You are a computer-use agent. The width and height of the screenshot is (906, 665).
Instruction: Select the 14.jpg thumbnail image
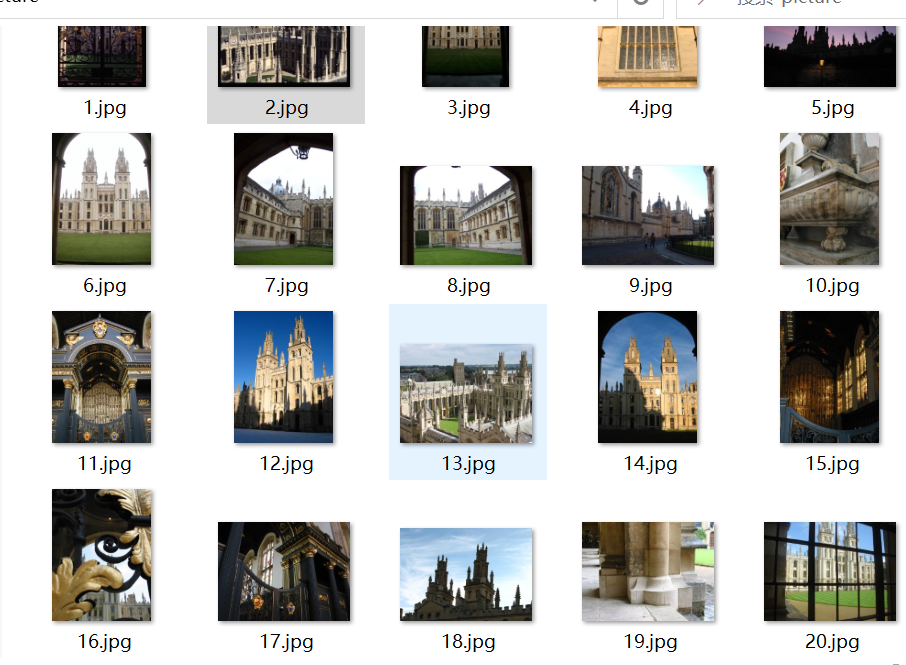click(x=648, y=377)
